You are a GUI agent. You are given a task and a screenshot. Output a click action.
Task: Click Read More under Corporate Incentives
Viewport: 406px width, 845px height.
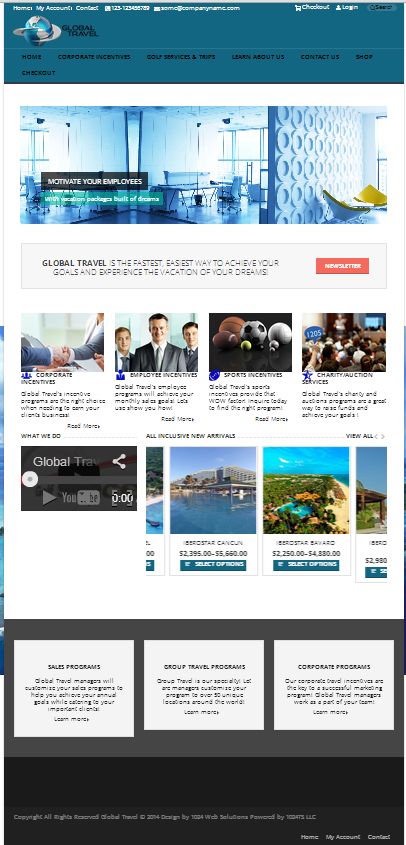coord(84,426)
